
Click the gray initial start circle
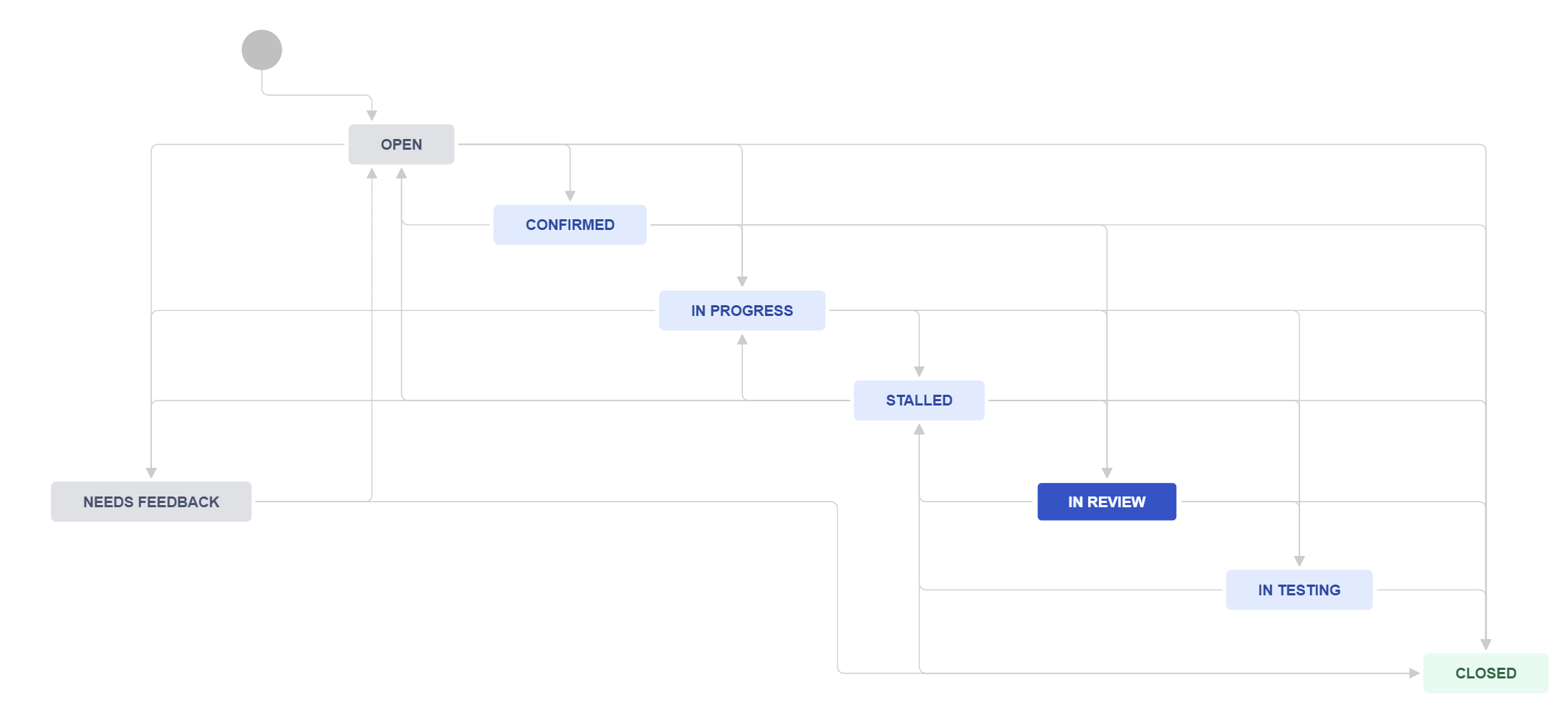261,50
